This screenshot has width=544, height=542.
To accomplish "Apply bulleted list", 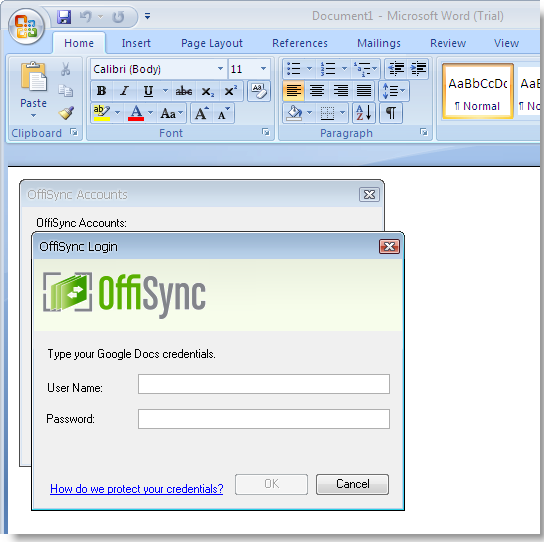I will click(294, 69).
